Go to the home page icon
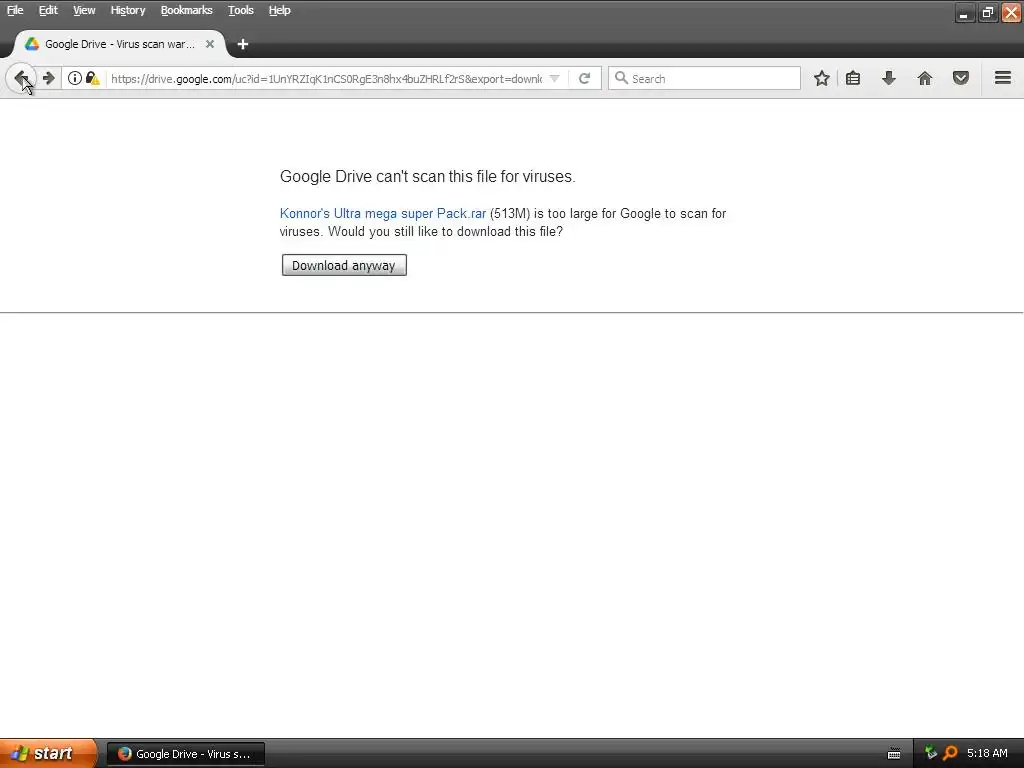This screenshot has height=768, width=1024. point(925,78)
